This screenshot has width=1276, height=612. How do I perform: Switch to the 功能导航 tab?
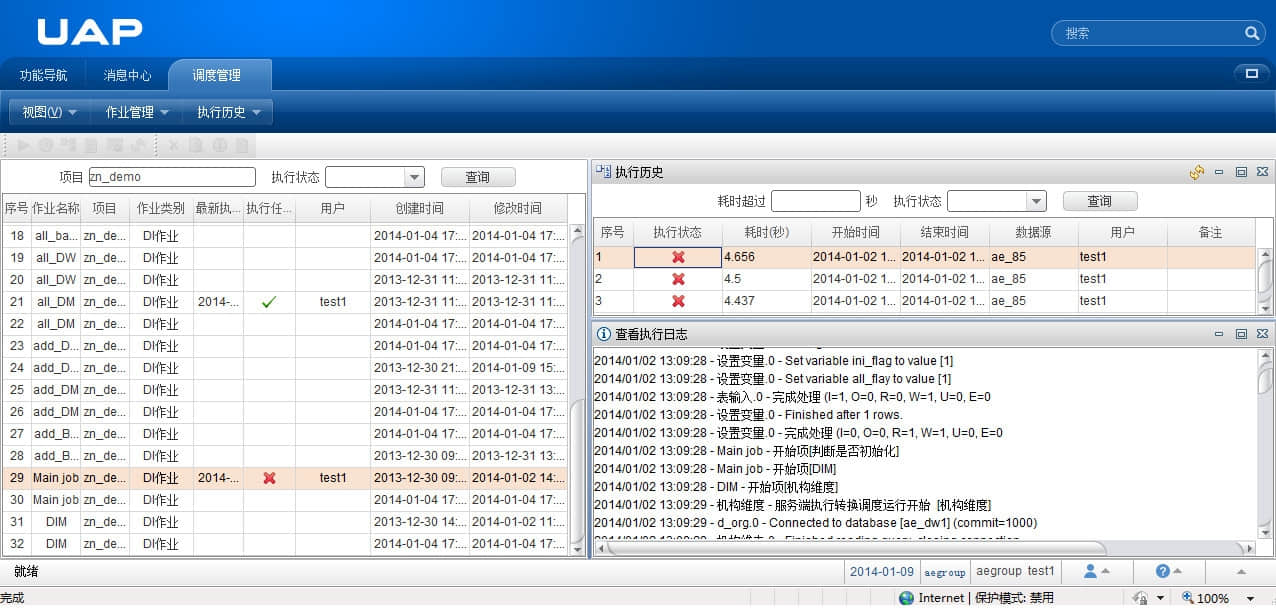[x=44, y=75]
